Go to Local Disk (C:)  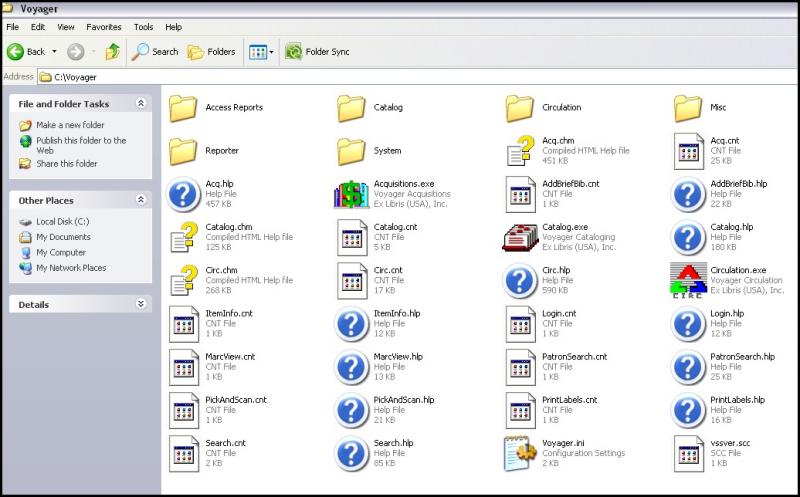[63, 222]
